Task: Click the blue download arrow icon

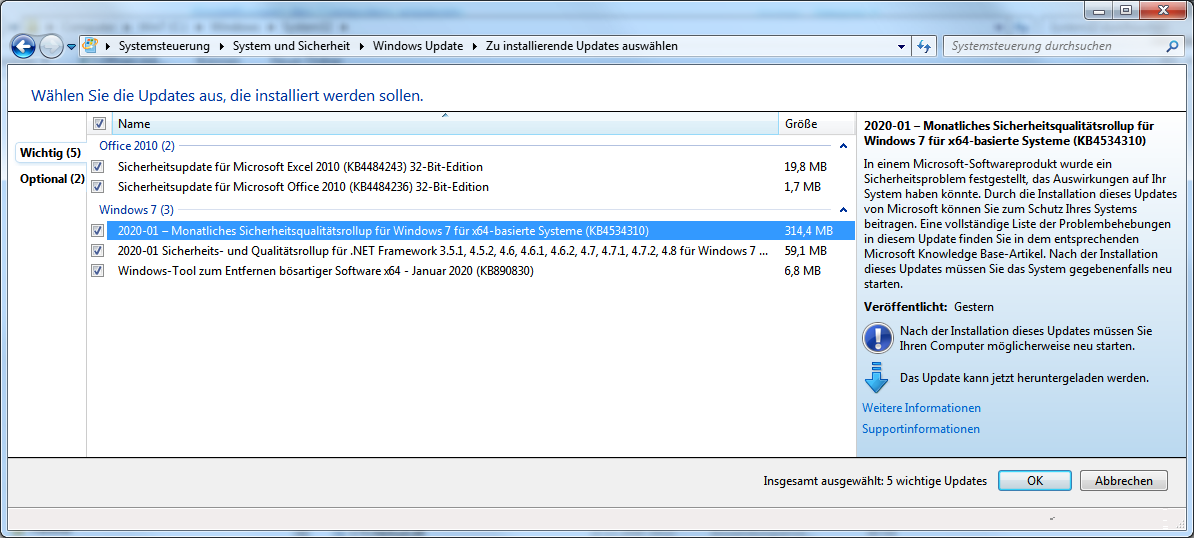Action: [877, 377]
